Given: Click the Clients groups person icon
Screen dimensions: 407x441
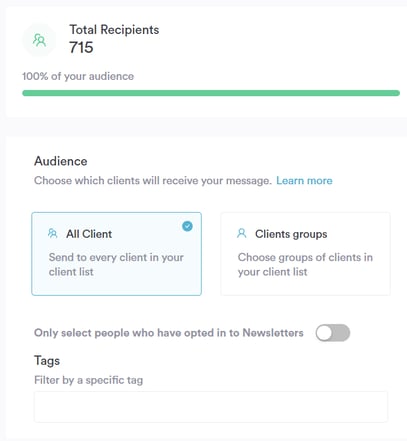Looking at the screenshot, I should coord(242,233).
